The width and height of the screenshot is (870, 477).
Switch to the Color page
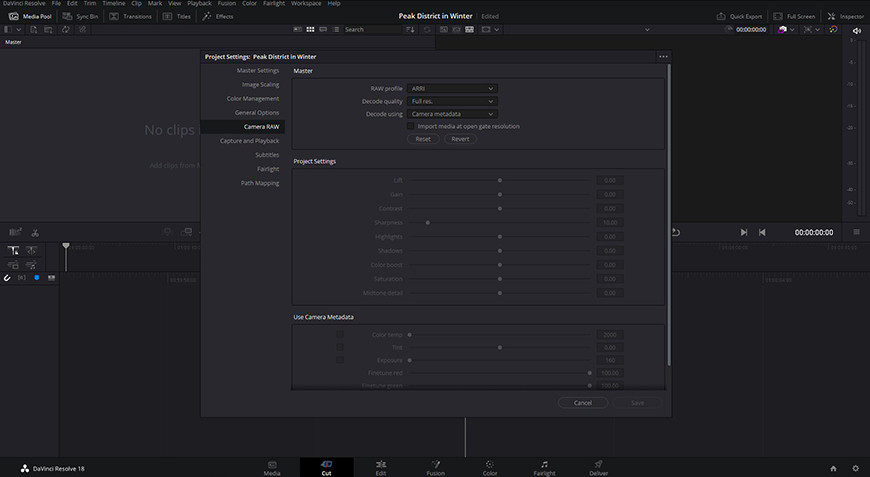coord(490,468)
